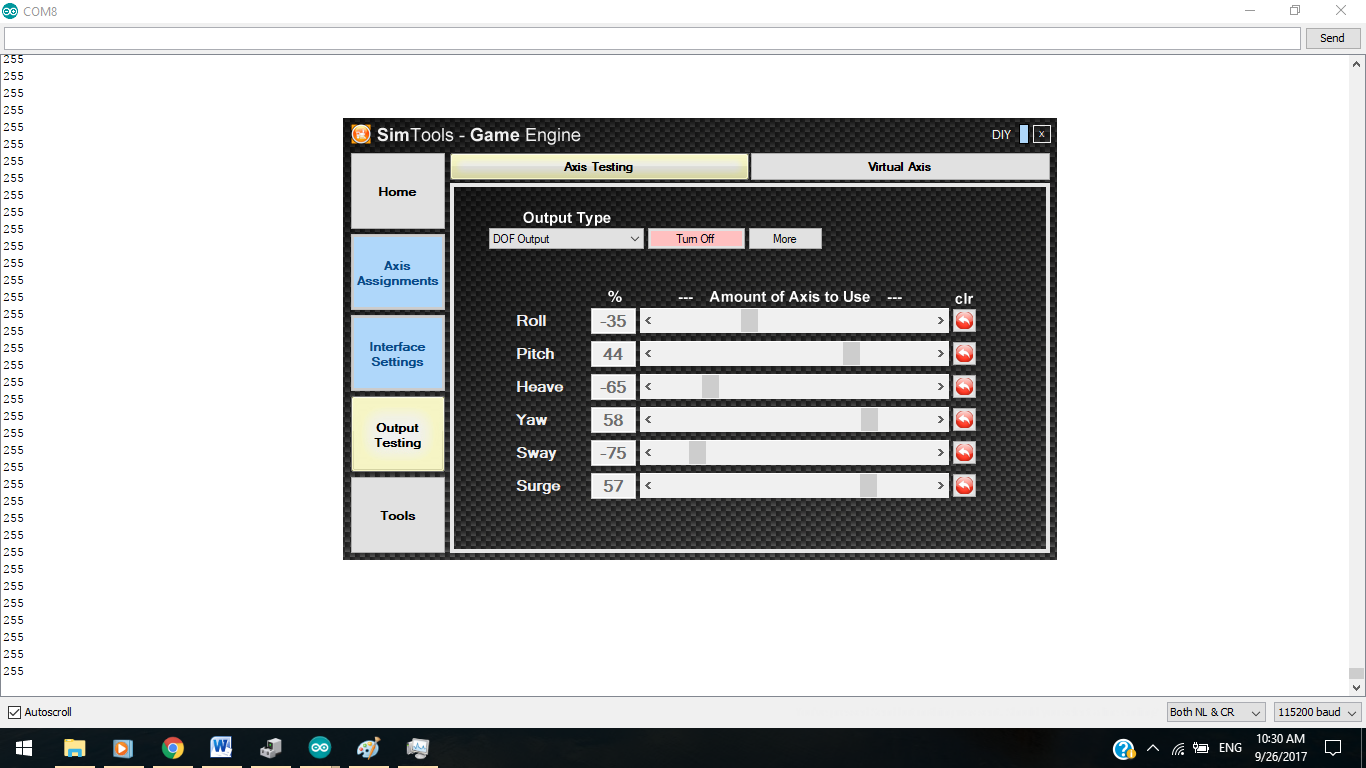1366x768 pixels.
Task: Click the serial monitor message input field
Action: pos(652,38)
